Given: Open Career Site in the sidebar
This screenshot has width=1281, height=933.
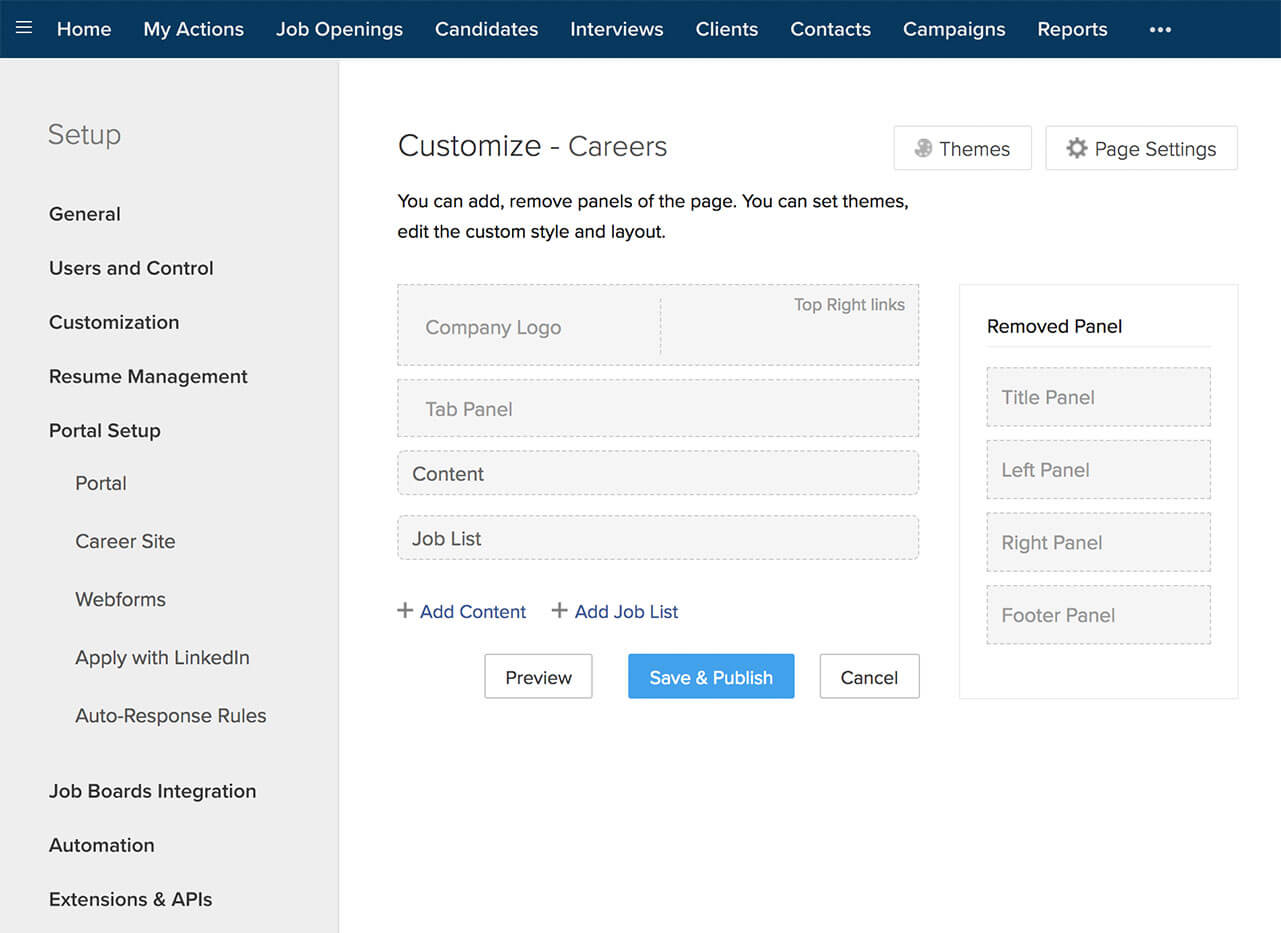Looking at the screenshot, I should [x=125, y=542].
